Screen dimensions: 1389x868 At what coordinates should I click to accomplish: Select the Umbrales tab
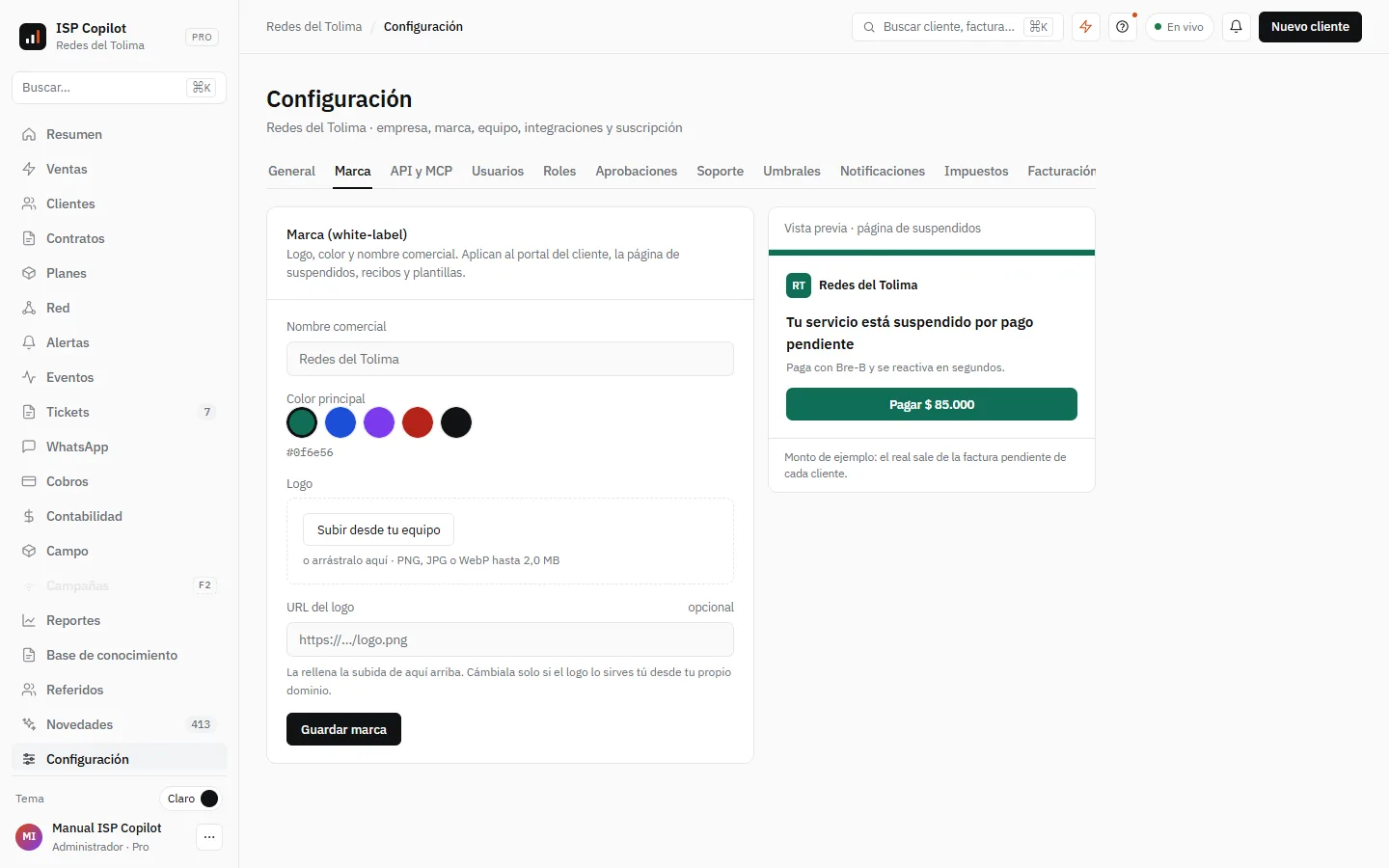coord(792,171)
